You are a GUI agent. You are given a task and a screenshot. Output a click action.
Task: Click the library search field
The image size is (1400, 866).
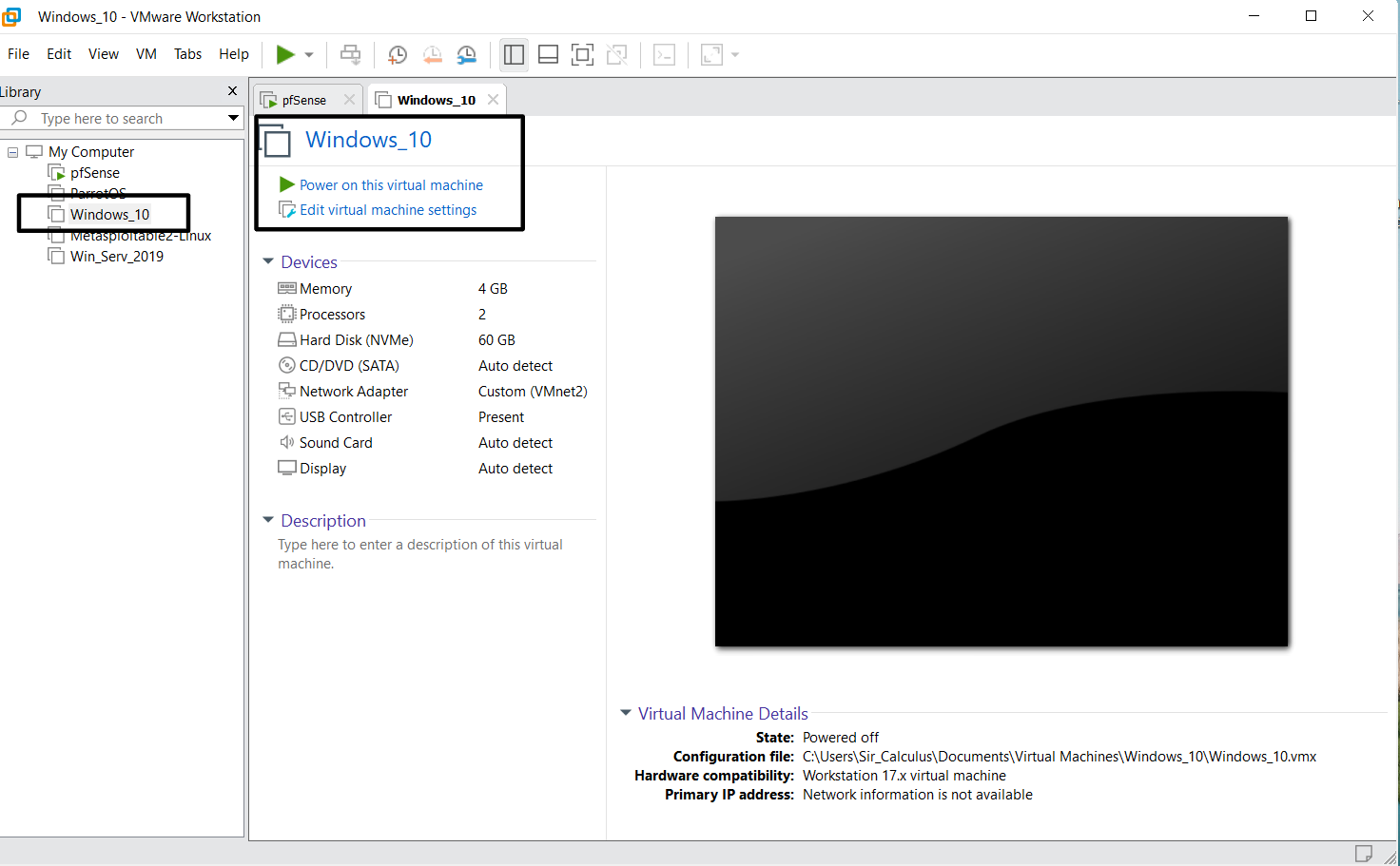click(122, 118)
